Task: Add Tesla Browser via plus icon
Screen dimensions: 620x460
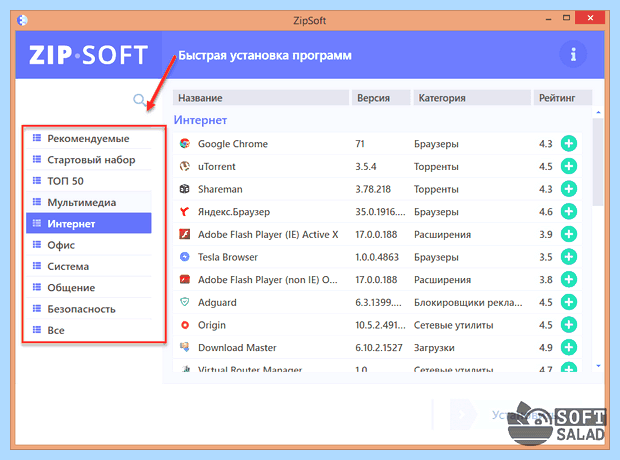Action: [569, 257]
